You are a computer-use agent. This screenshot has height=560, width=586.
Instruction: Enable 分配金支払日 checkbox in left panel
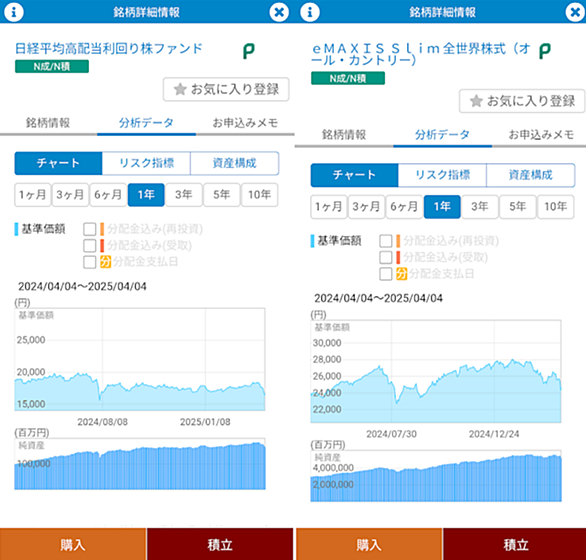point(90,262)
